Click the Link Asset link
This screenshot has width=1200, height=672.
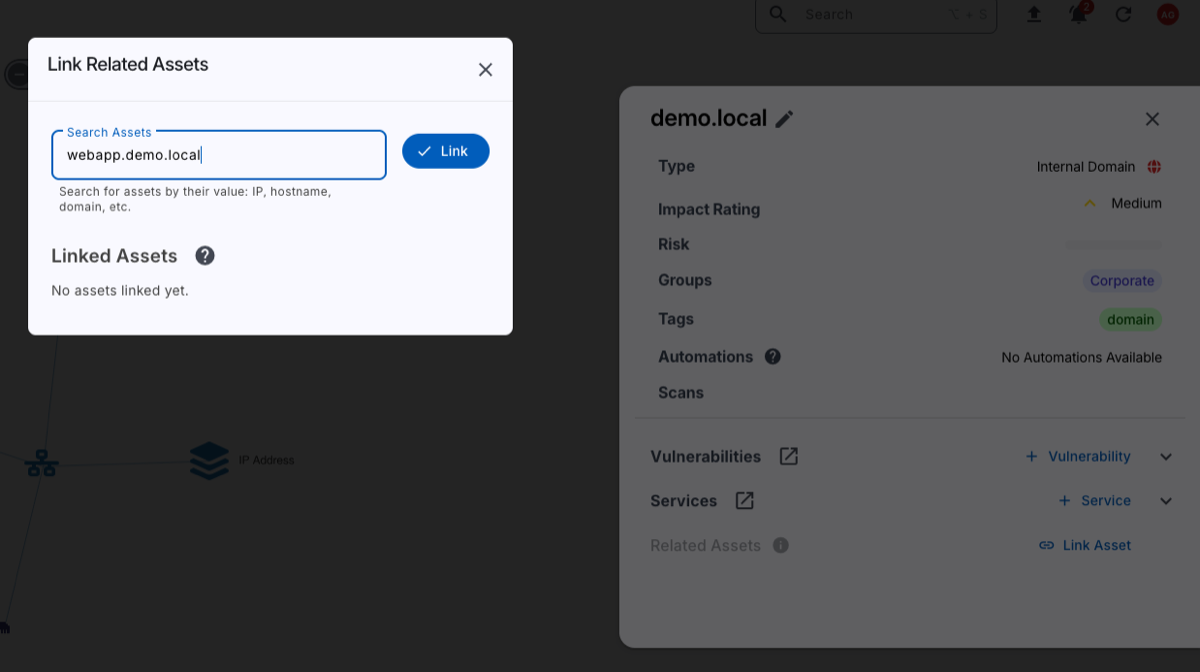[x=1085, y=545]
